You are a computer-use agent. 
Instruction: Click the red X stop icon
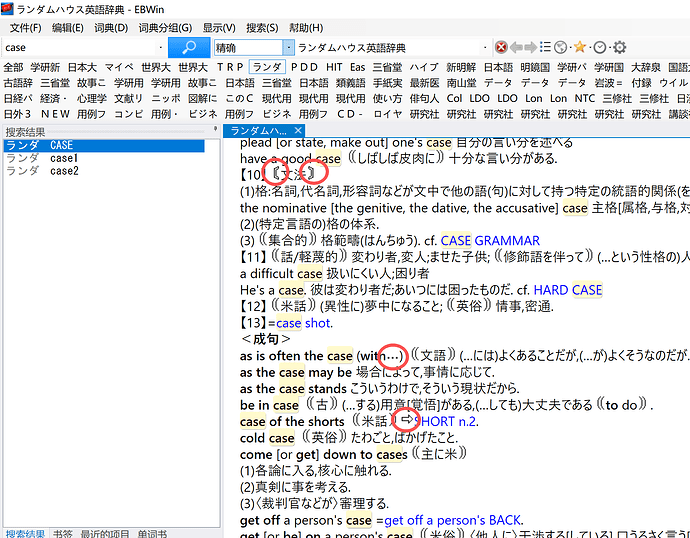tap(501, 48)
